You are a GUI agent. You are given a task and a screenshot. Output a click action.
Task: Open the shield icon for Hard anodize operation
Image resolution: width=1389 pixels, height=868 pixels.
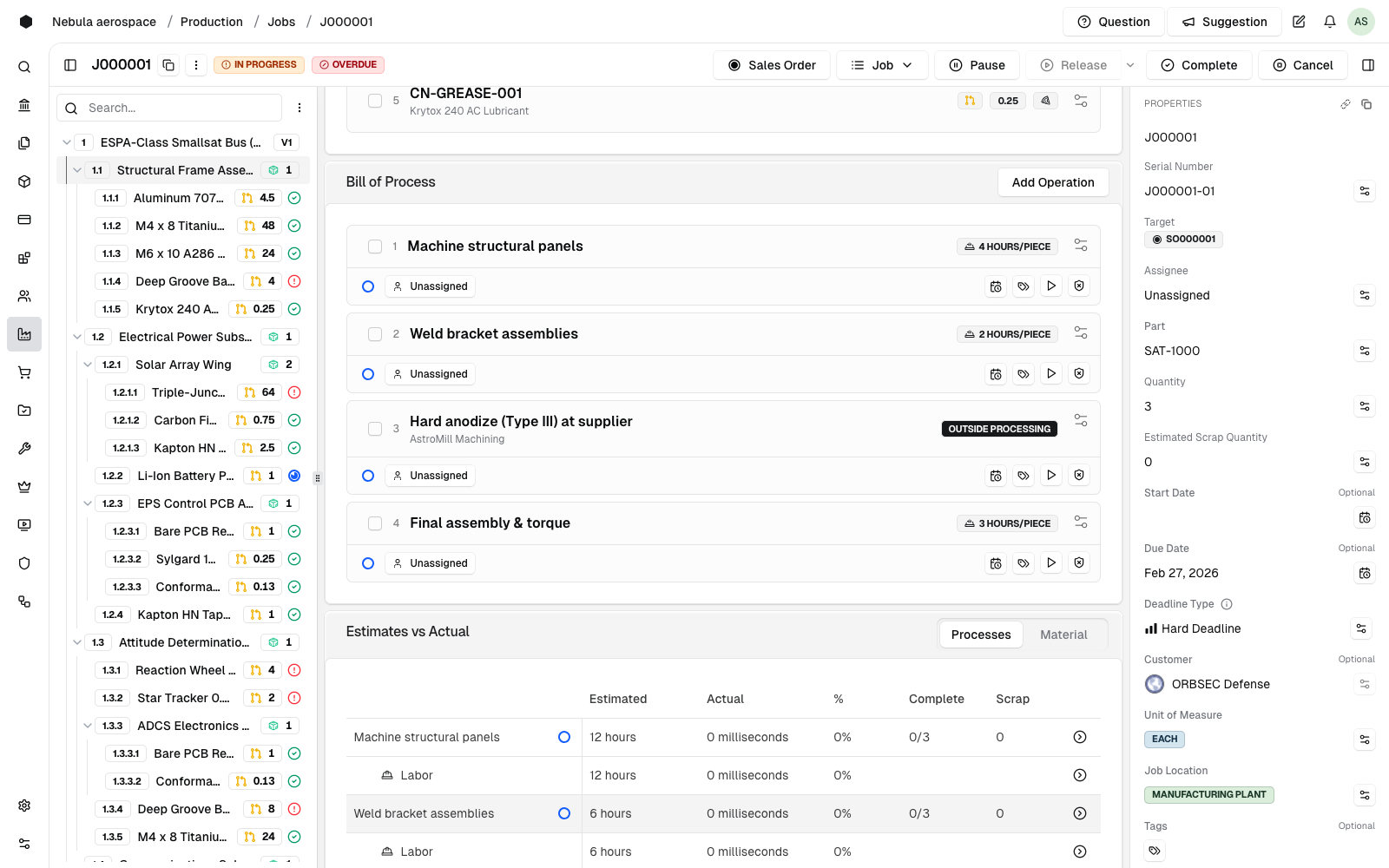coord(1079,476)
